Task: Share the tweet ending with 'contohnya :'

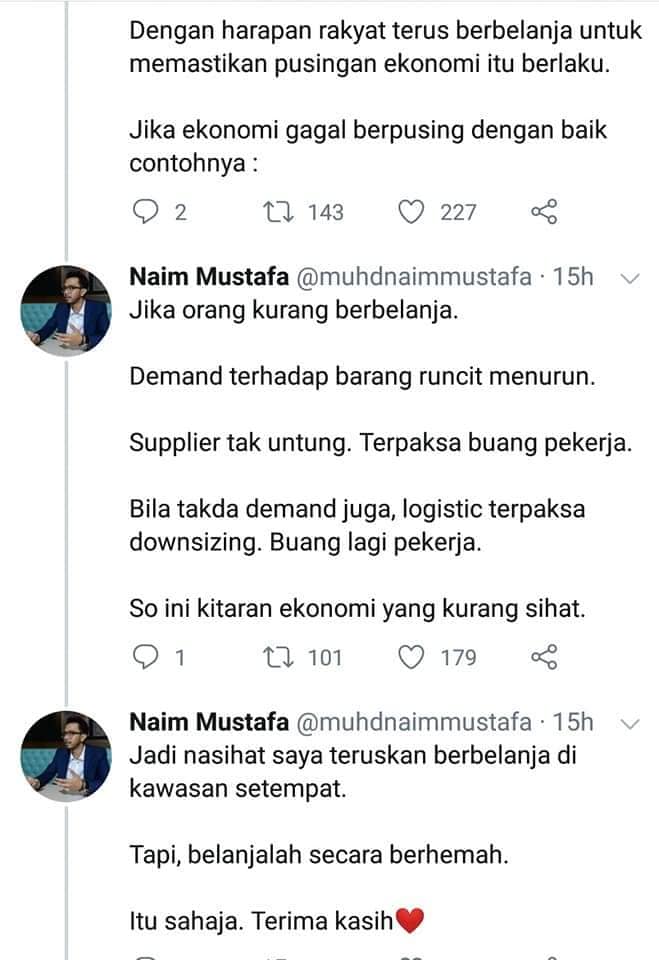Action: (x=544, y=212)
